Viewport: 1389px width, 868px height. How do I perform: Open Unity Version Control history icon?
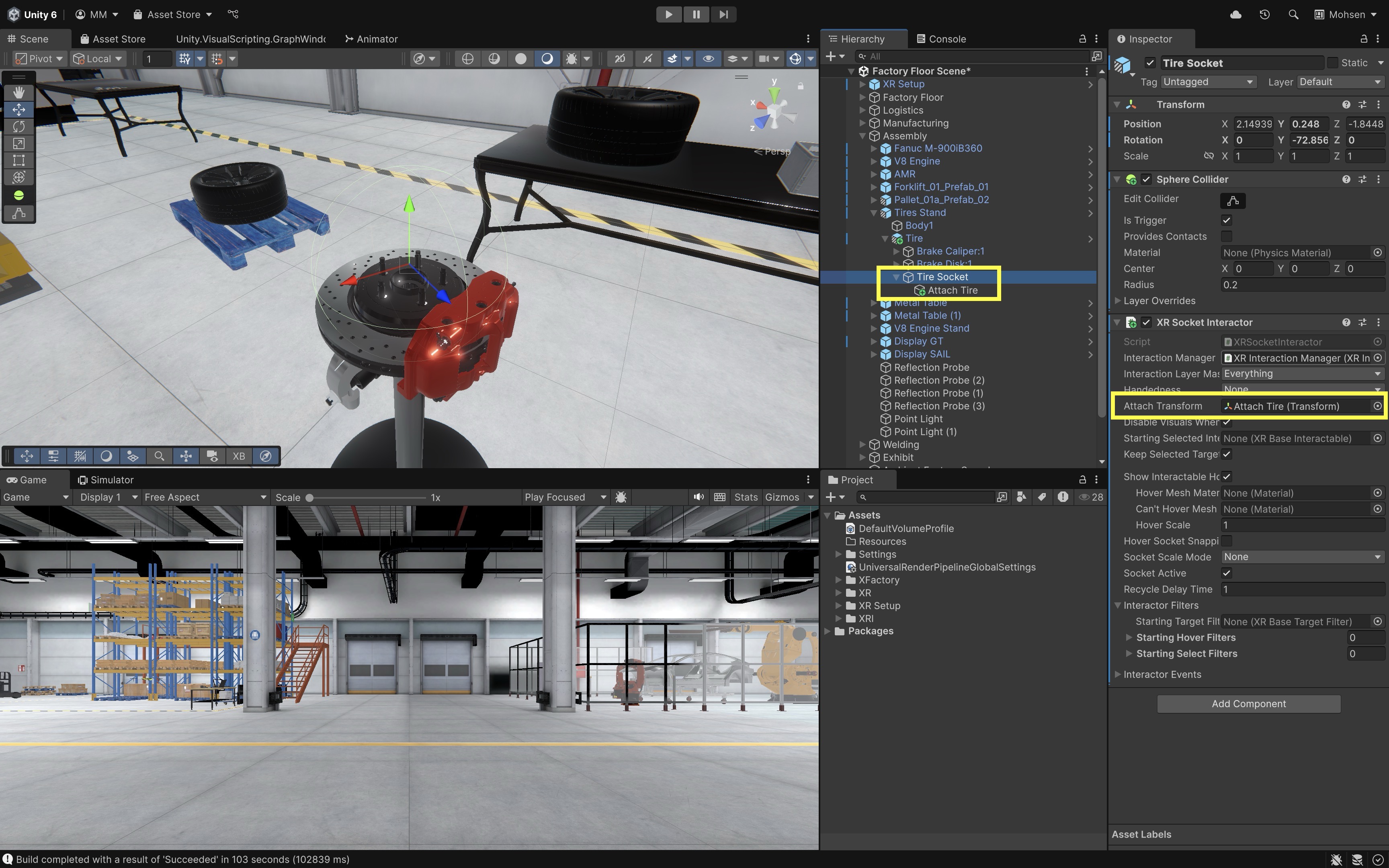pyautogui.click(x=1264, y=14)
